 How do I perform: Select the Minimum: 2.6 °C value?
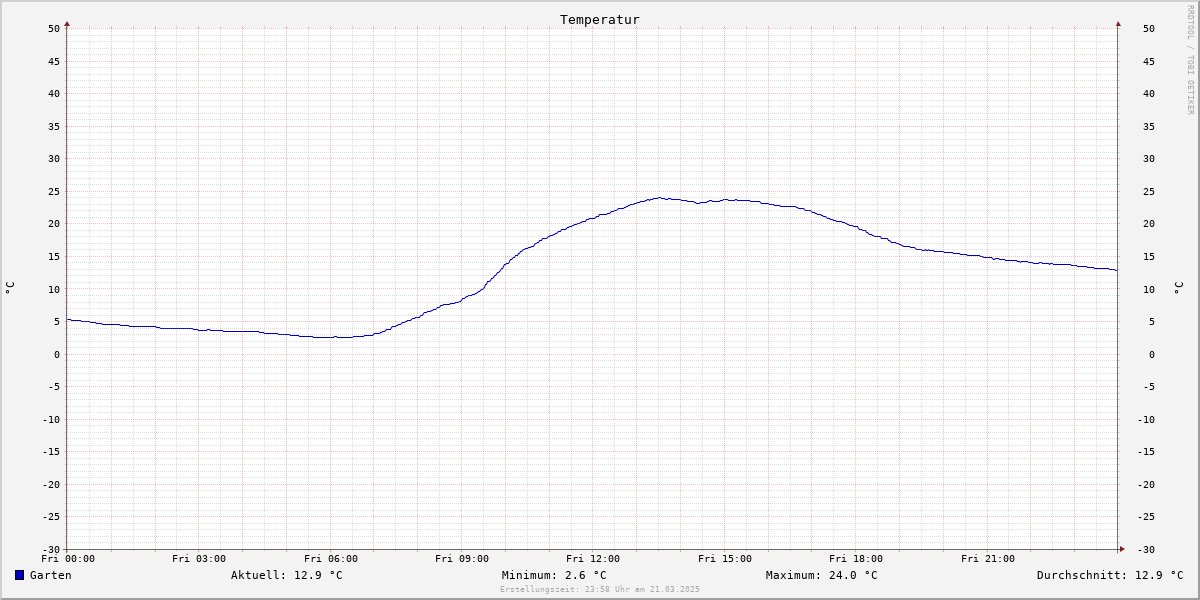click(x=554, y=575)
